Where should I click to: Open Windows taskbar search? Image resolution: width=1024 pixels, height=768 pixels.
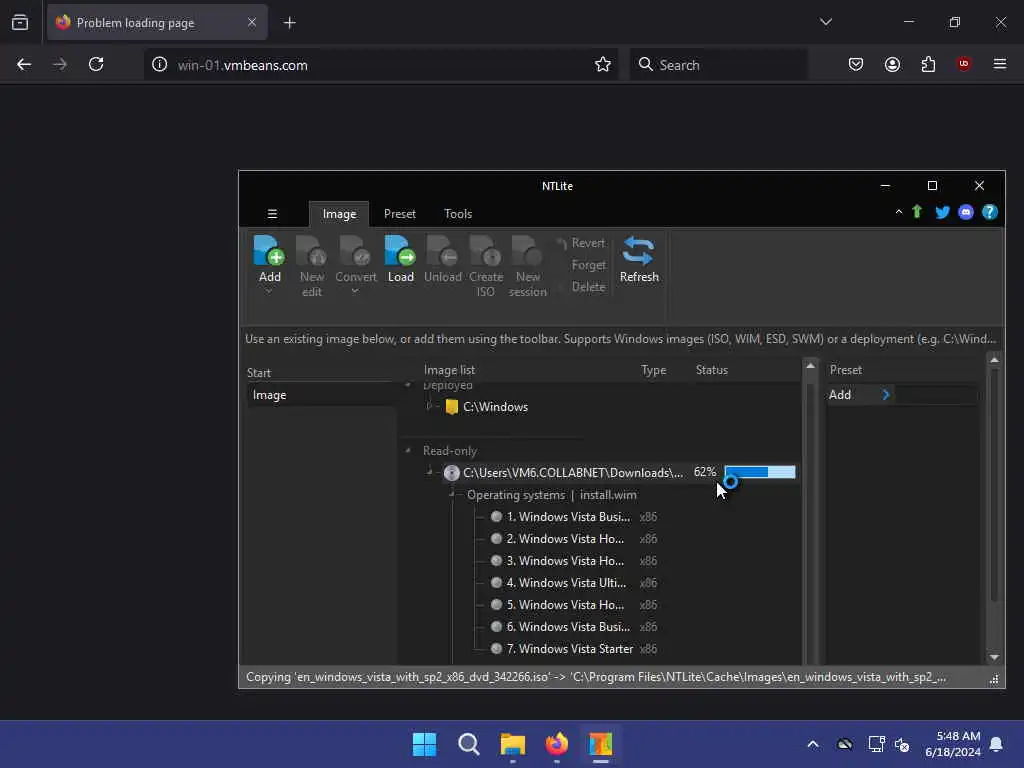468,744
